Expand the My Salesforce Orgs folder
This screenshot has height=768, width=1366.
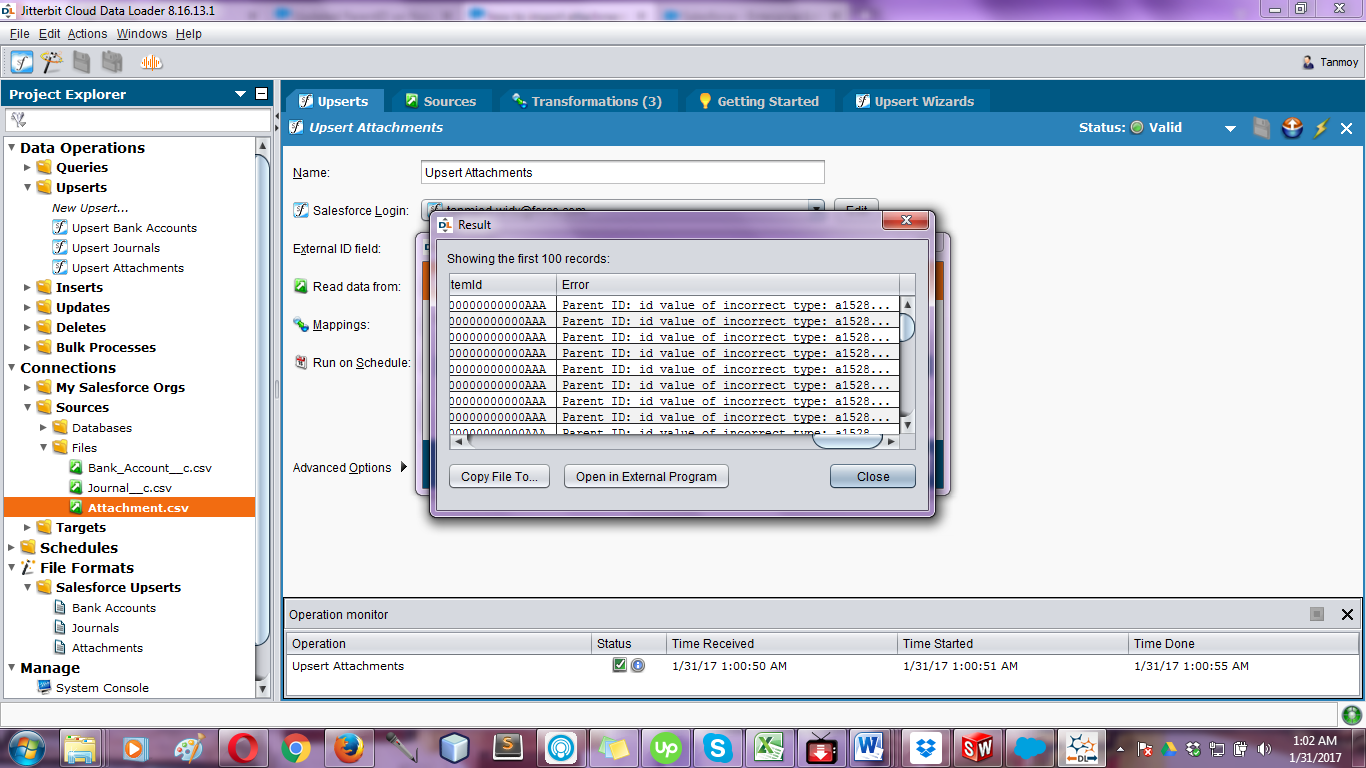coord(28,387)
